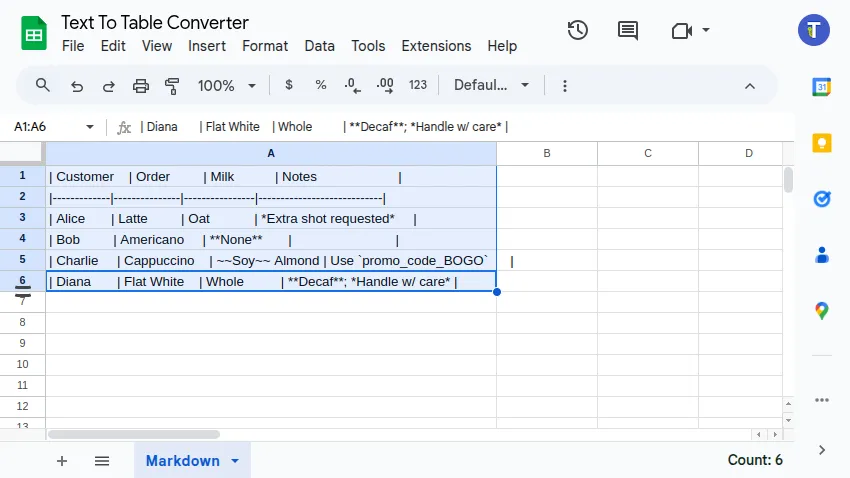Open the comments panel icon
Viewport: 850px width, 478px height.
tap(628, 30)
